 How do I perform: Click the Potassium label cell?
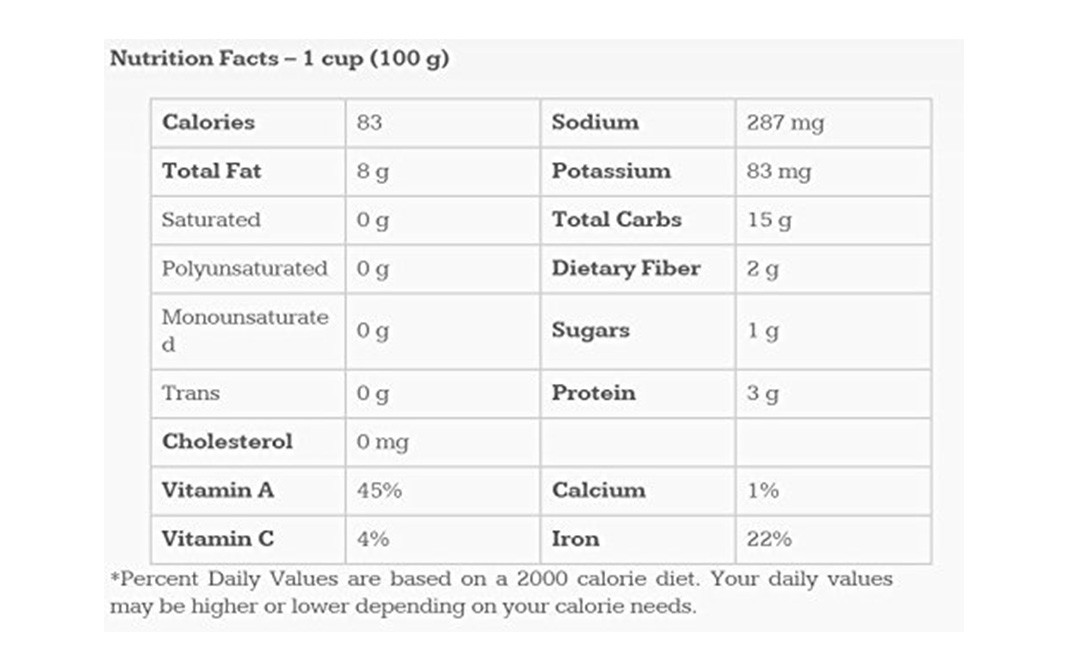pyautogui.click(x=610, y=171)
